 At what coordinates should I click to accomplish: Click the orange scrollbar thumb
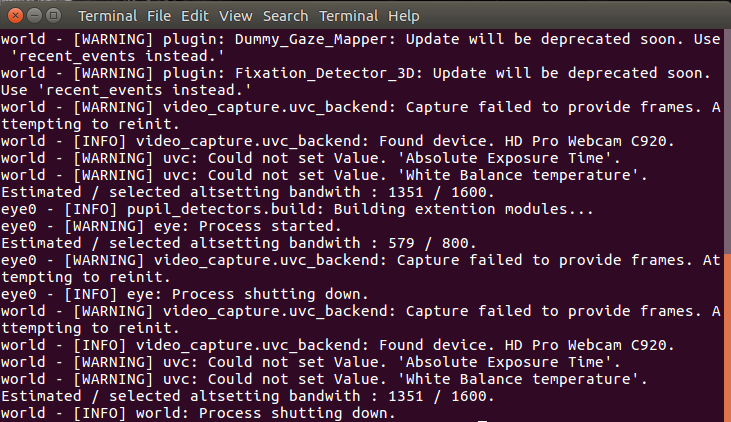coord(728,338)
